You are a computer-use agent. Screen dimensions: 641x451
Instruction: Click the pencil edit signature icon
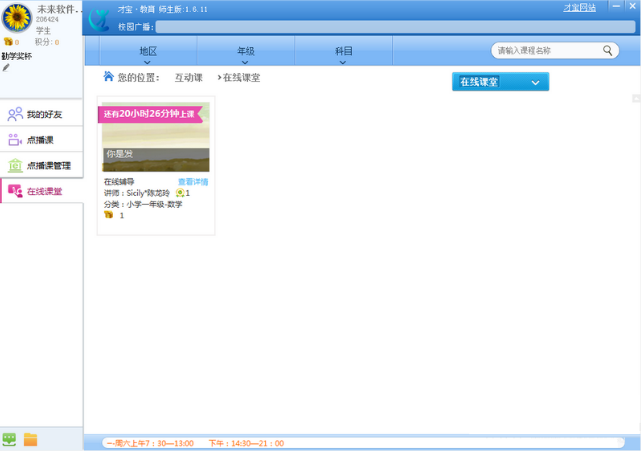(x=6, y=67)
